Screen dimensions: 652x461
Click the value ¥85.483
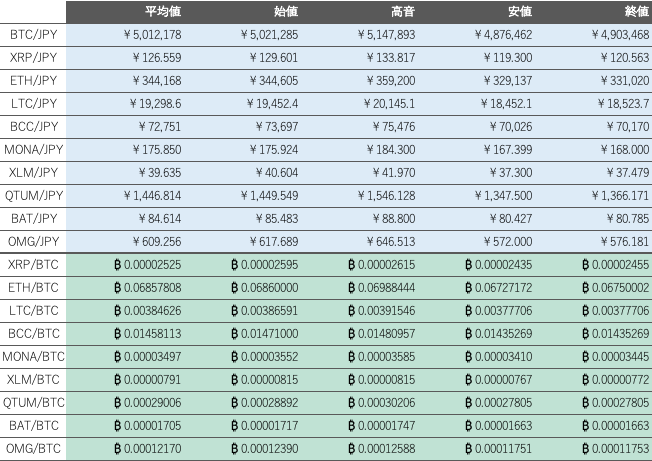click(277, 218)
